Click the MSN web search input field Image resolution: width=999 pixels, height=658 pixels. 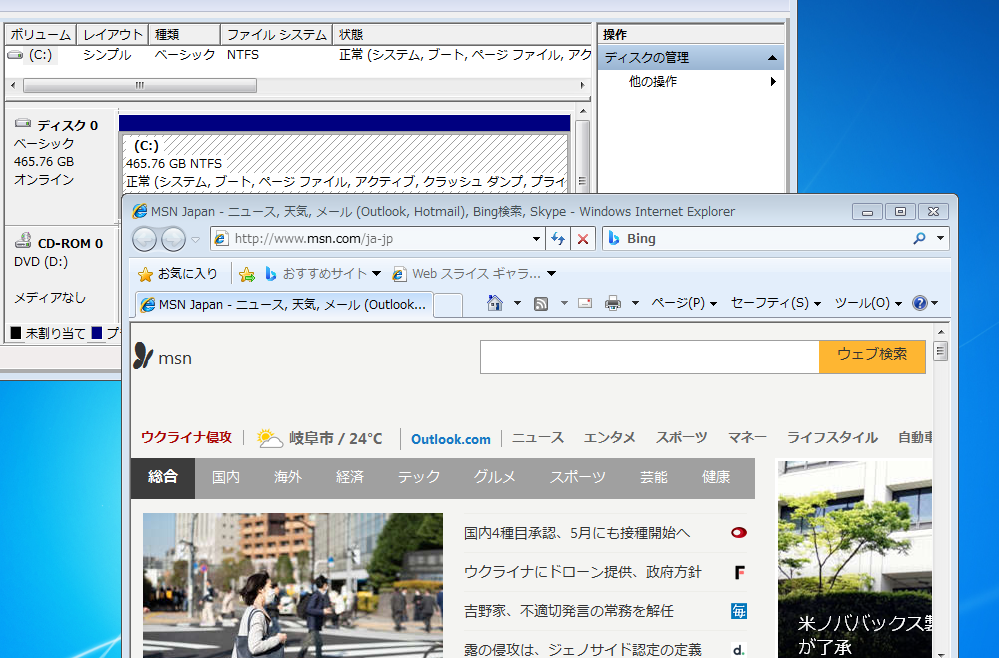tap(649, 357)
